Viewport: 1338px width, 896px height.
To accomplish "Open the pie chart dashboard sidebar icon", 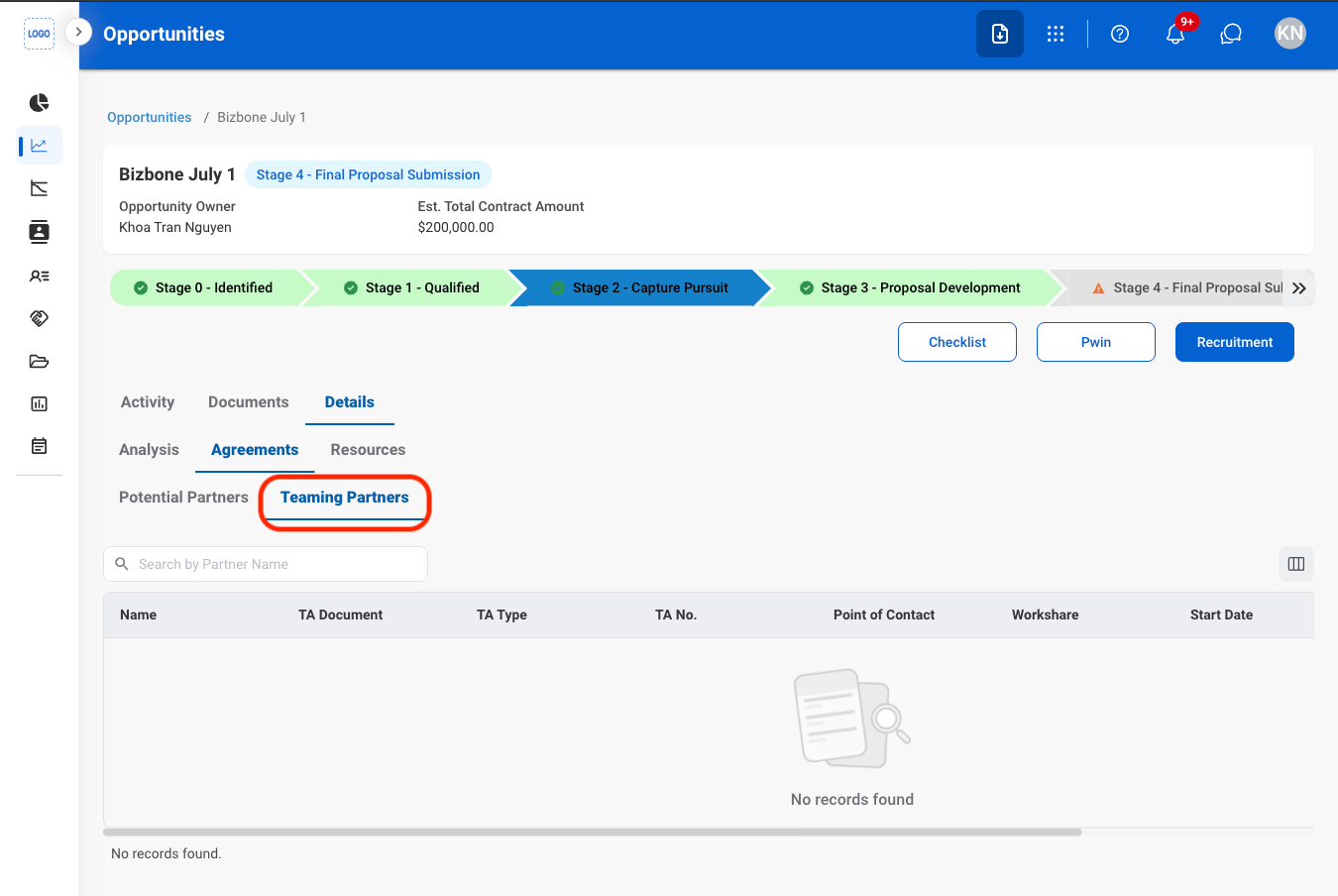I will pos(39,103).
